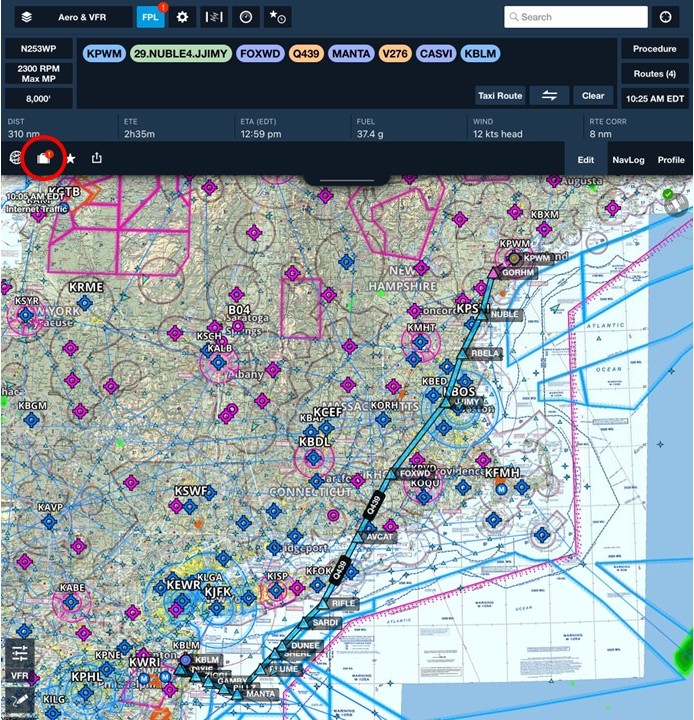Viewport: 694px width, 720px height.
Task: Toggle the FPL flight plan panel
Action: click(150, 17)
